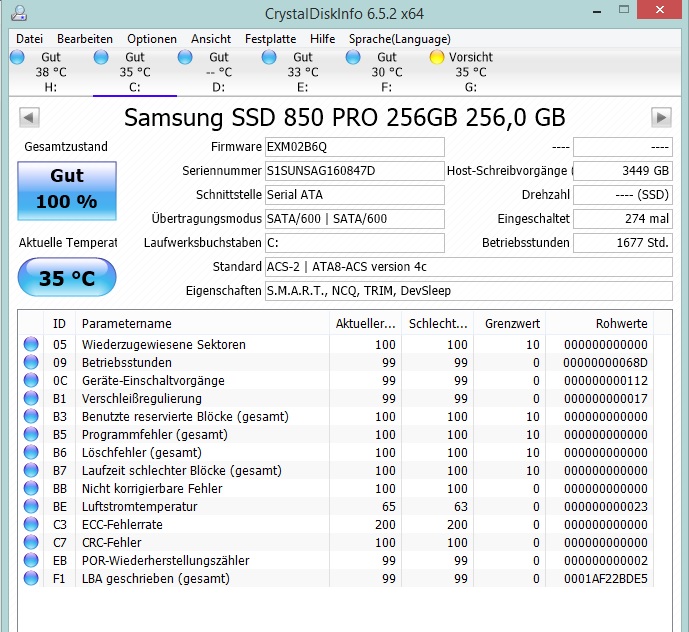689x632 pixels.
Task: Click the ID column header
Action: pos(59,324)
